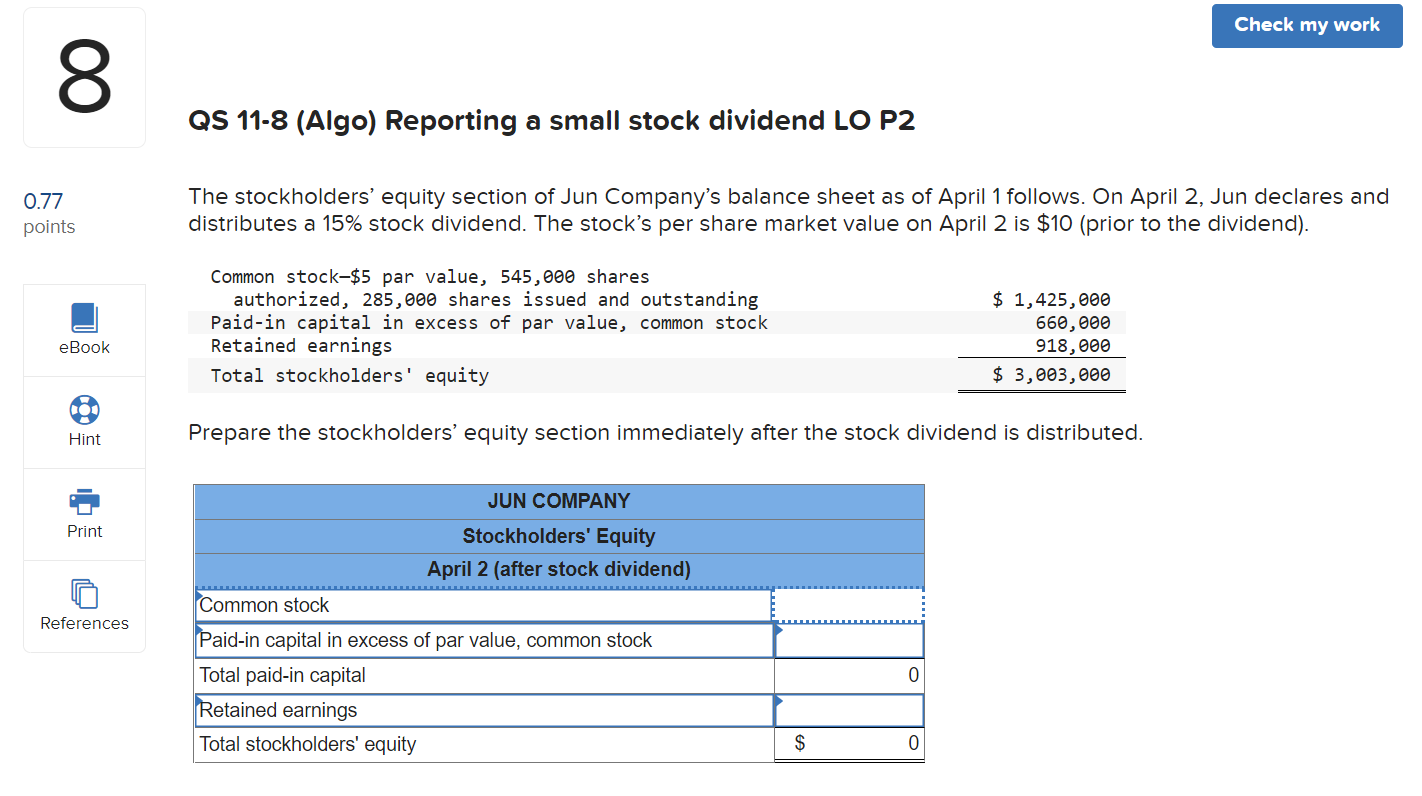Click the Hint wheel icon in sidebar
This screenshot has width=1422, height=796.
tap(84, 409)
